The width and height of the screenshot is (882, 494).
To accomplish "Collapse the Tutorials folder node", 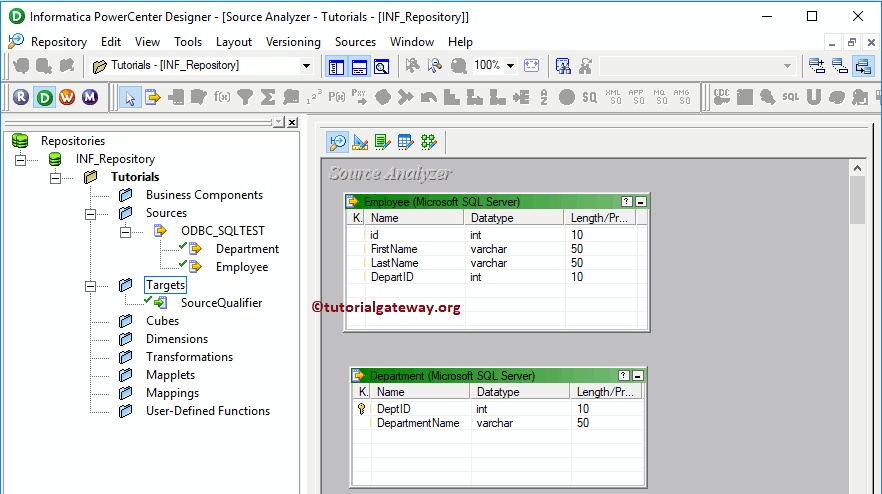I will [x=55, y=178].
